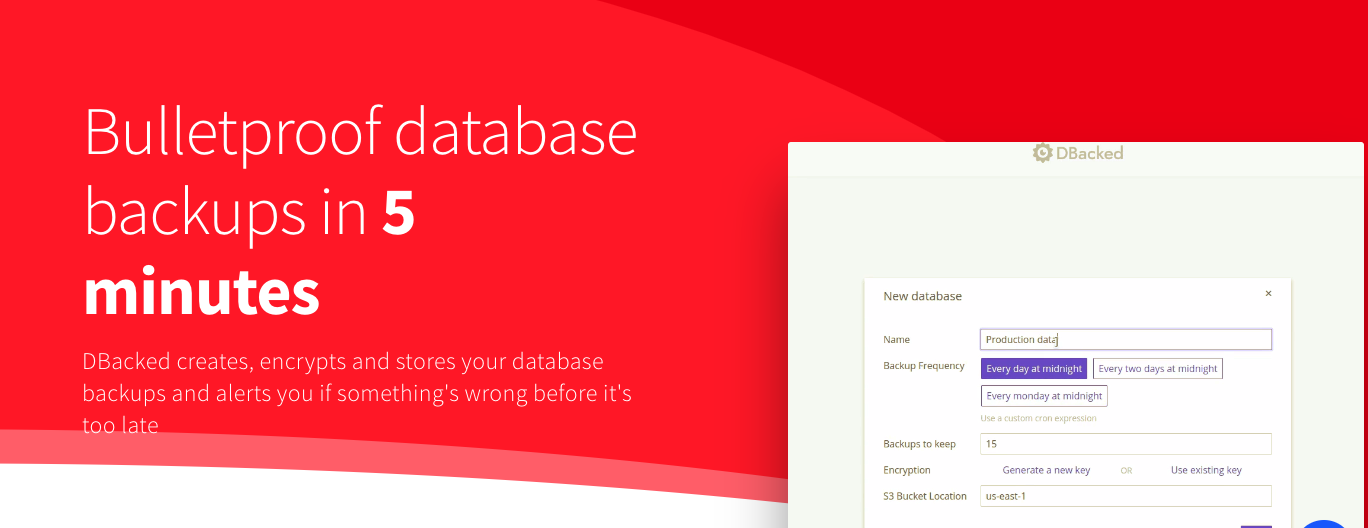Screen dimensions: 1368x528
Task: Select Every day at midnight frequency
Action: click(x=1034, y=369)
